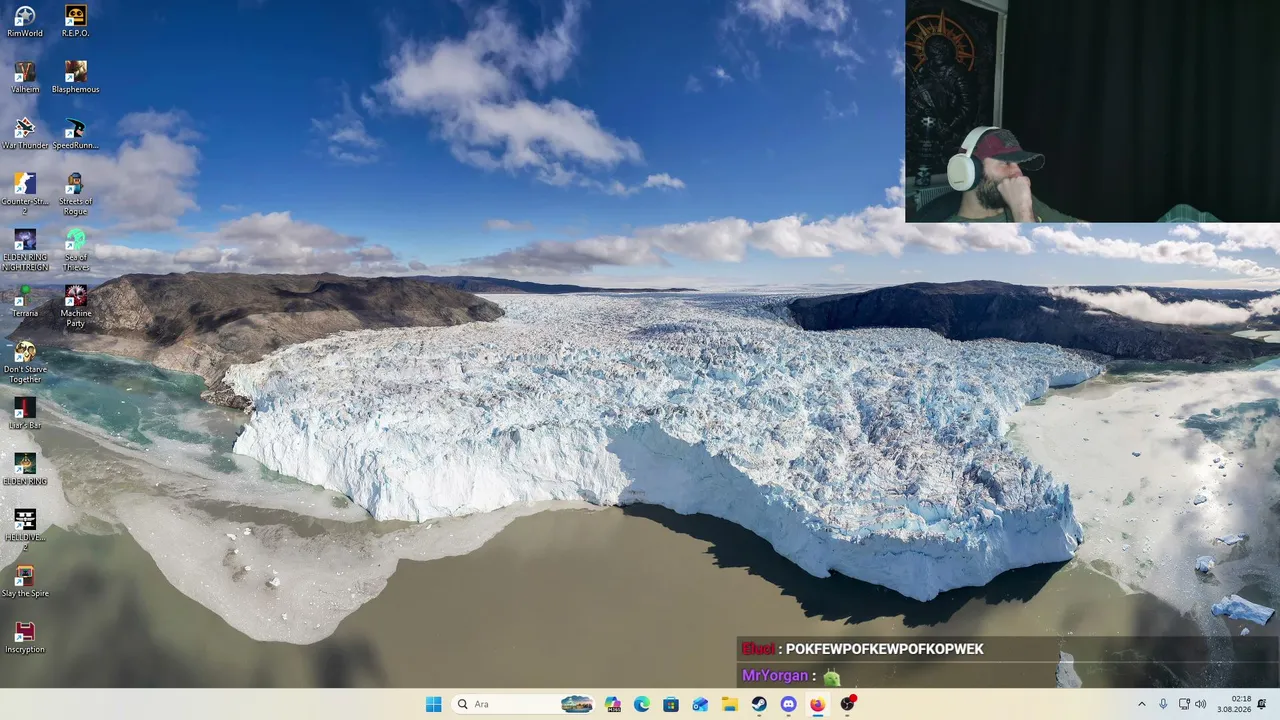1280x720 pixels.
Task: Select the Terraria desktop shortcut
Action: (25, 301)
